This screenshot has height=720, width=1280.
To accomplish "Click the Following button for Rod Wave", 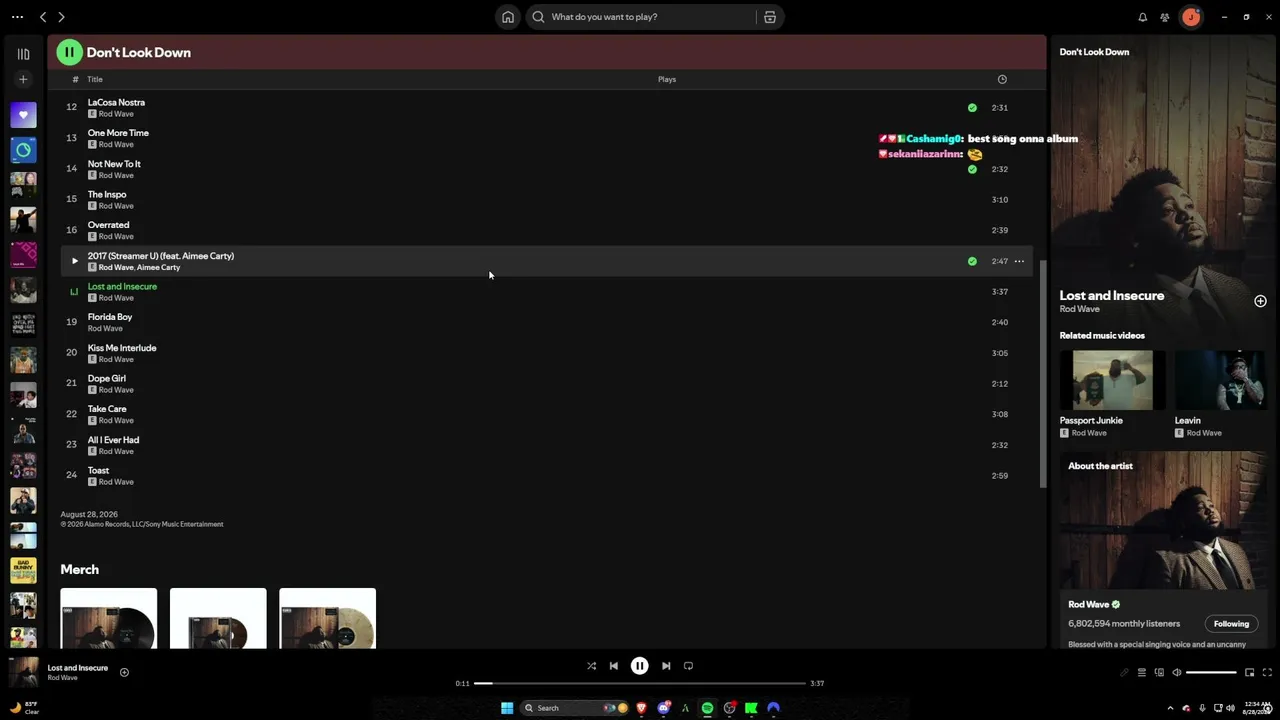I will pyautogui.click(x=1231, y=624).
